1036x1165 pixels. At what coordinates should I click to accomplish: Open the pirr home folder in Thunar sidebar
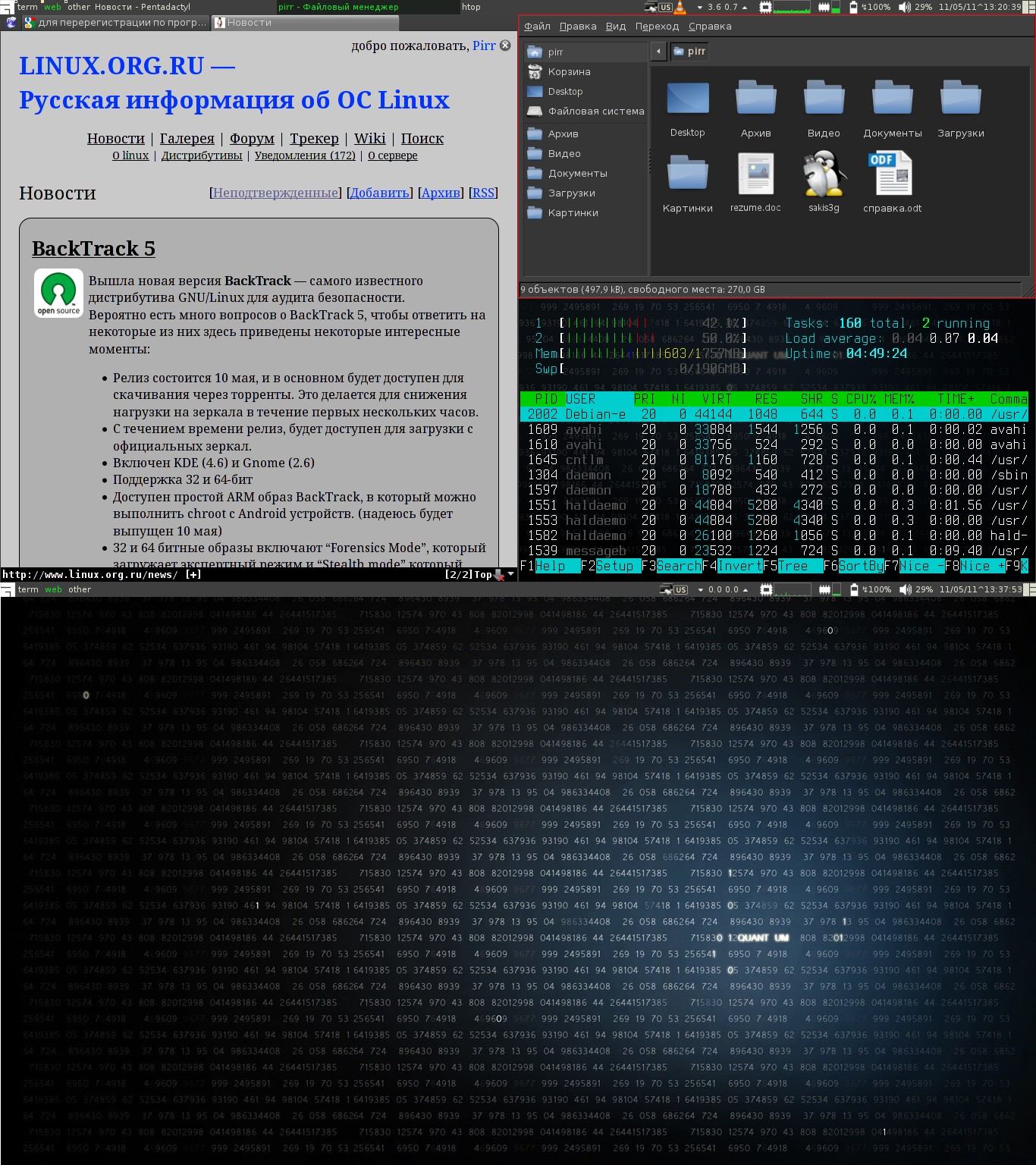coord(585,52)
